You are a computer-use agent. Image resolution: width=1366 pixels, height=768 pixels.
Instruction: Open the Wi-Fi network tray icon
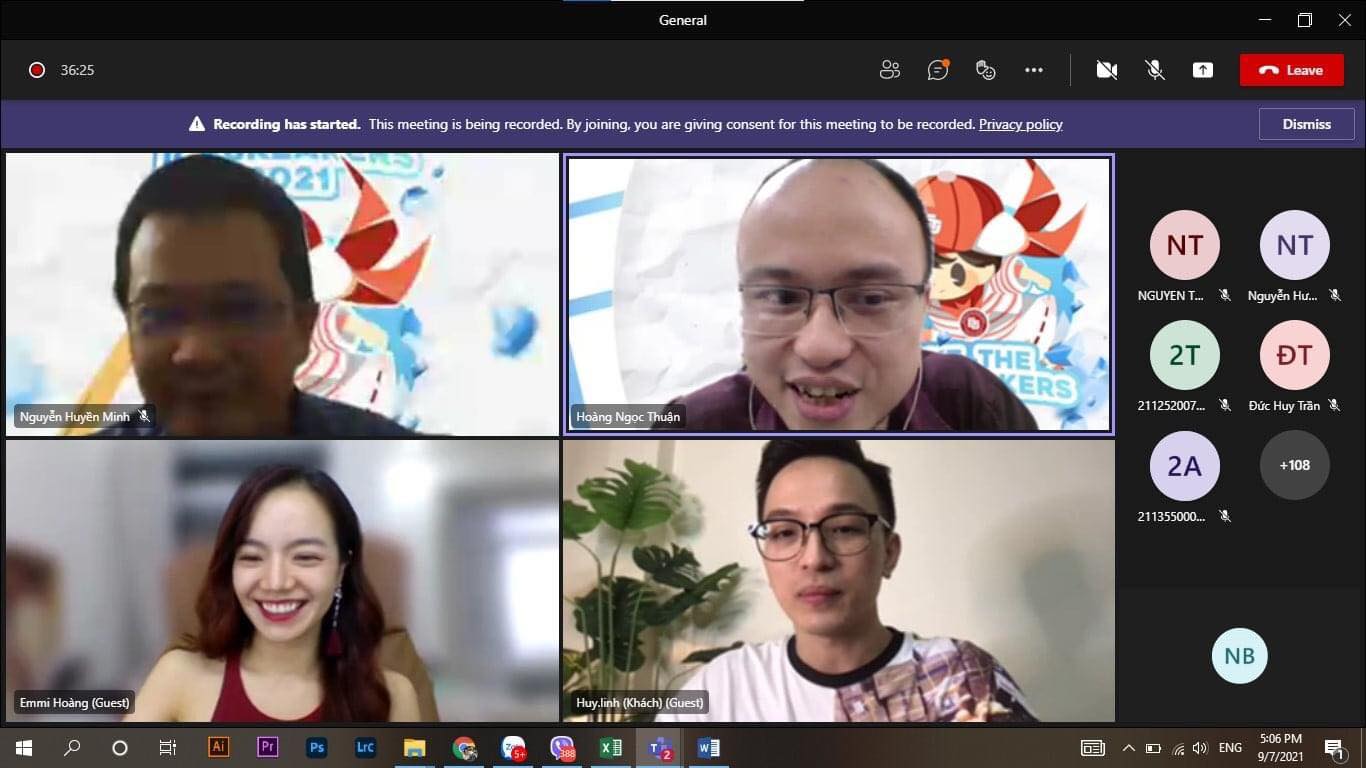[x=1177, y=748]
